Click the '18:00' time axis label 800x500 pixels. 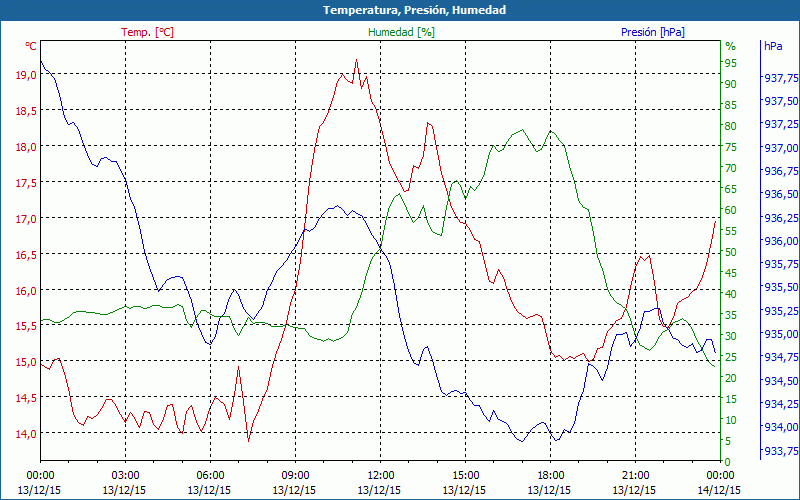coord(551,476)
